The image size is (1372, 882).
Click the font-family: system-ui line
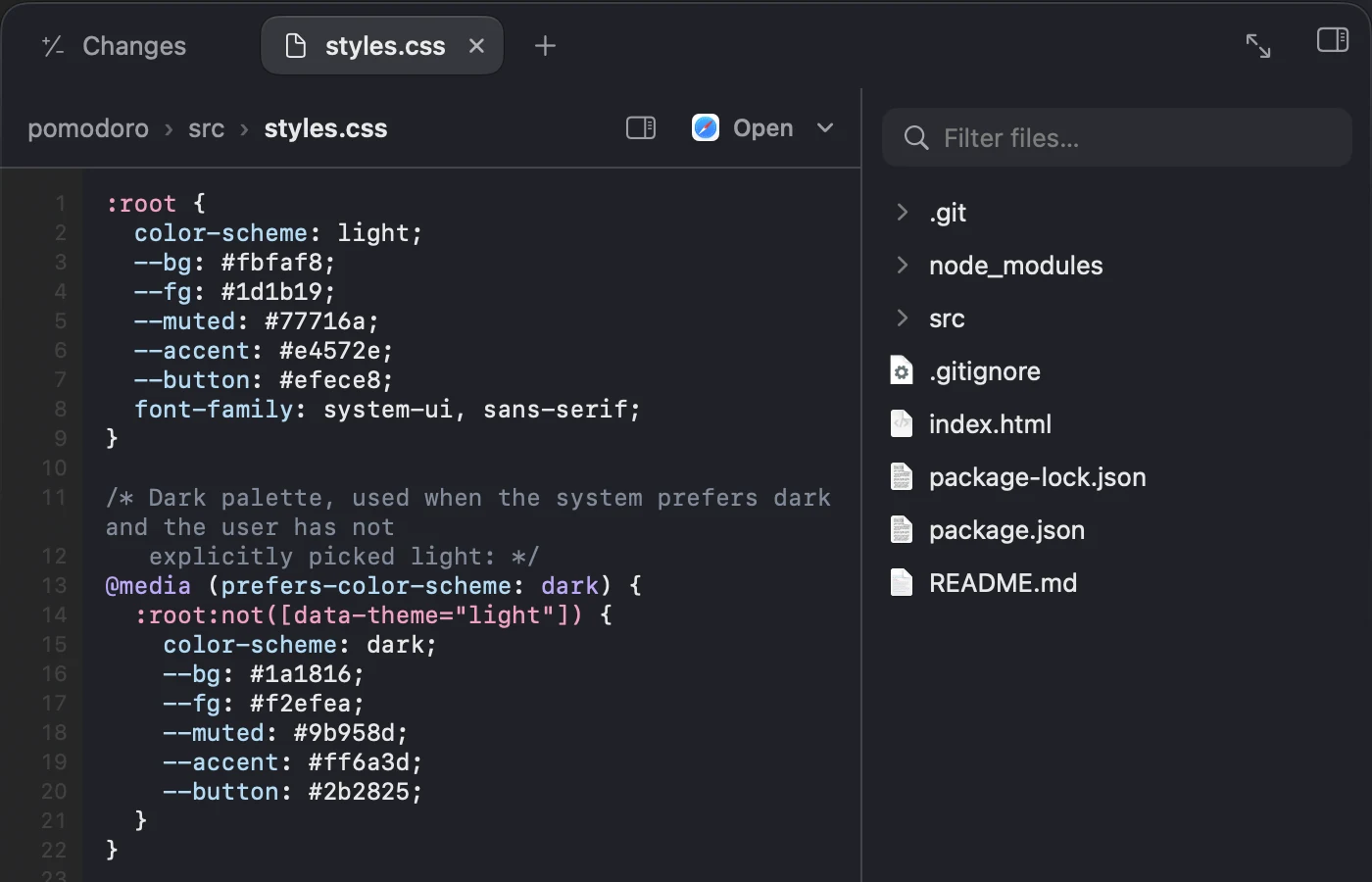pos(387,410)
